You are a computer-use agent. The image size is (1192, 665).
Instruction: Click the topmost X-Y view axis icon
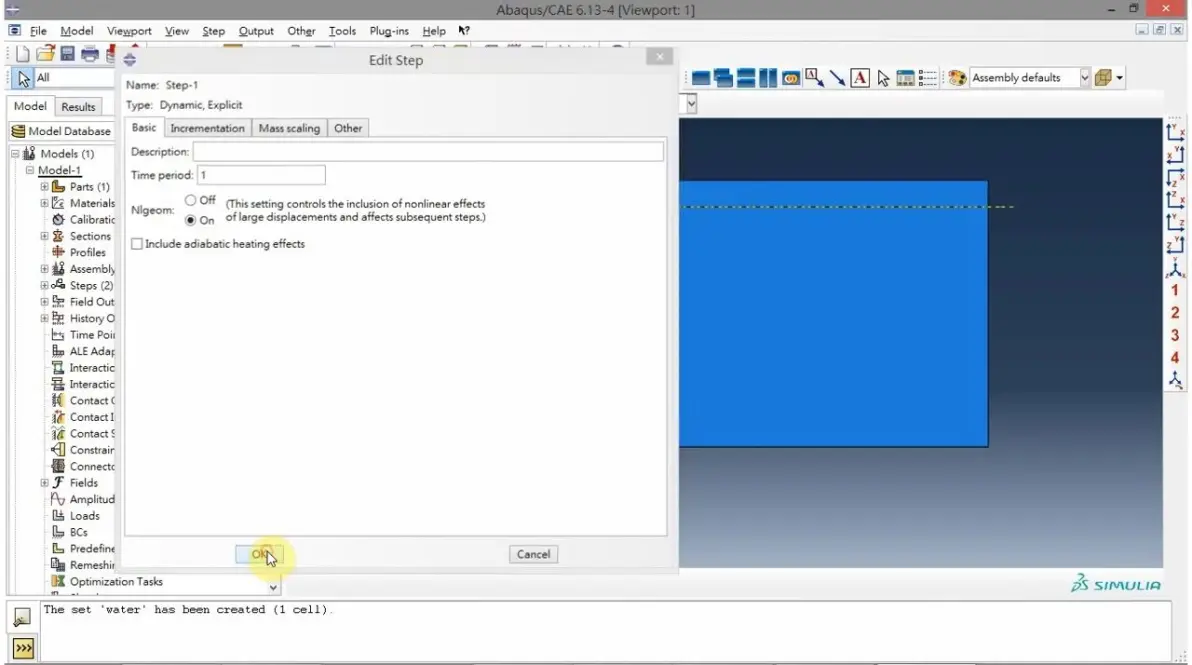(1175, 132)
